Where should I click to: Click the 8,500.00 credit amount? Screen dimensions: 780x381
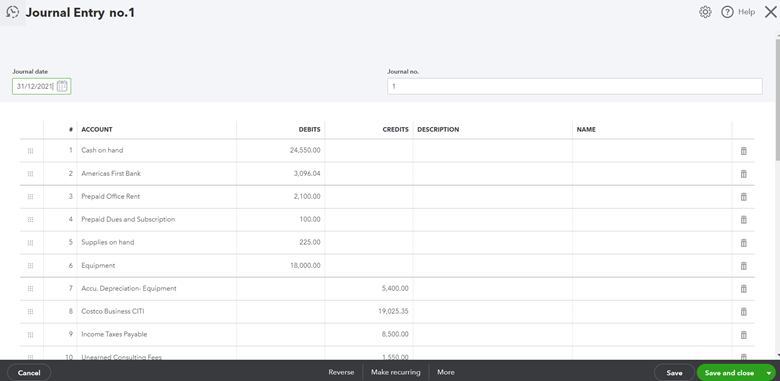coord(395,334)
